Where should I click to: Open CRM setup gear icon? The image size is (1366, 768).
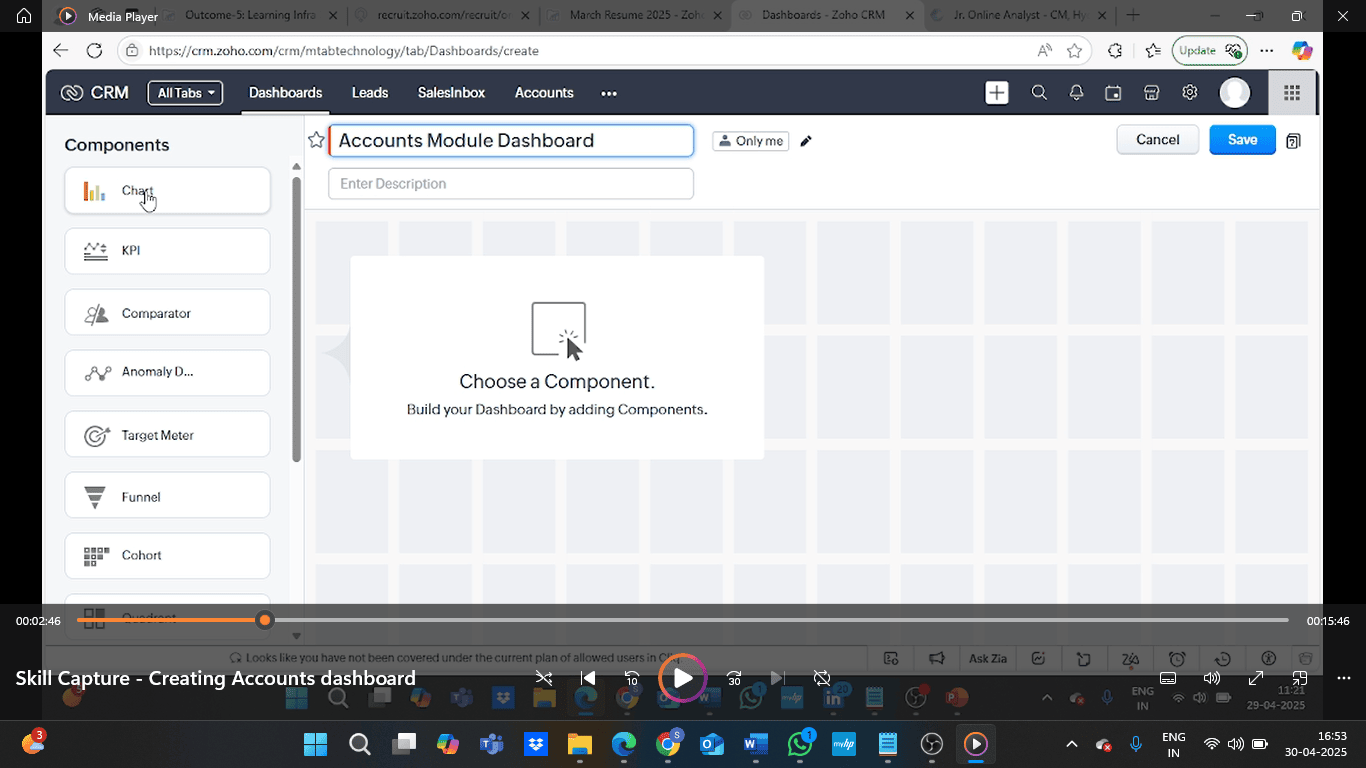pos(1189,93)
